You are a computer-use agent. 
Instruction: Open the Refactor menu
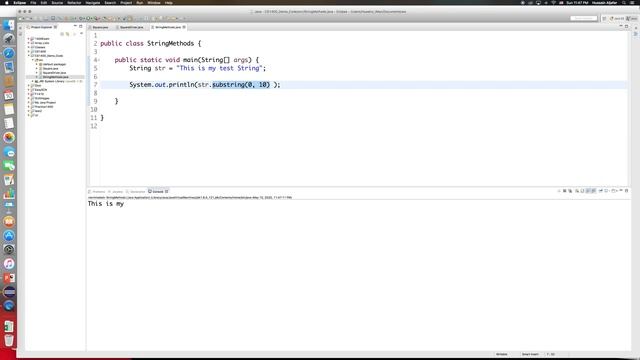[74, 2]
